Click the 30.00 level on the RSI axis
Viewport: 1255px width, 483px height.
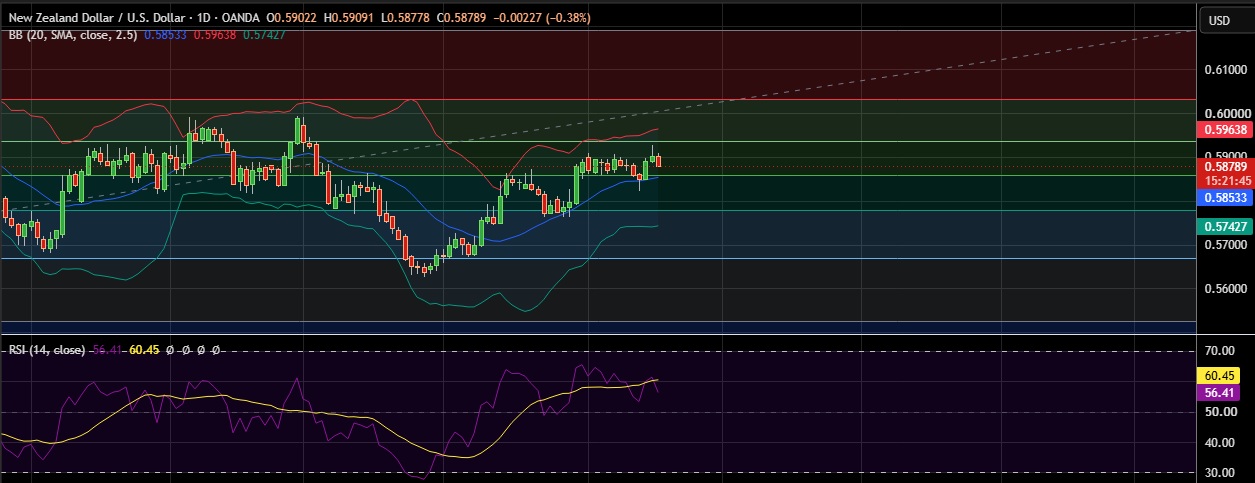(1219, 472)
